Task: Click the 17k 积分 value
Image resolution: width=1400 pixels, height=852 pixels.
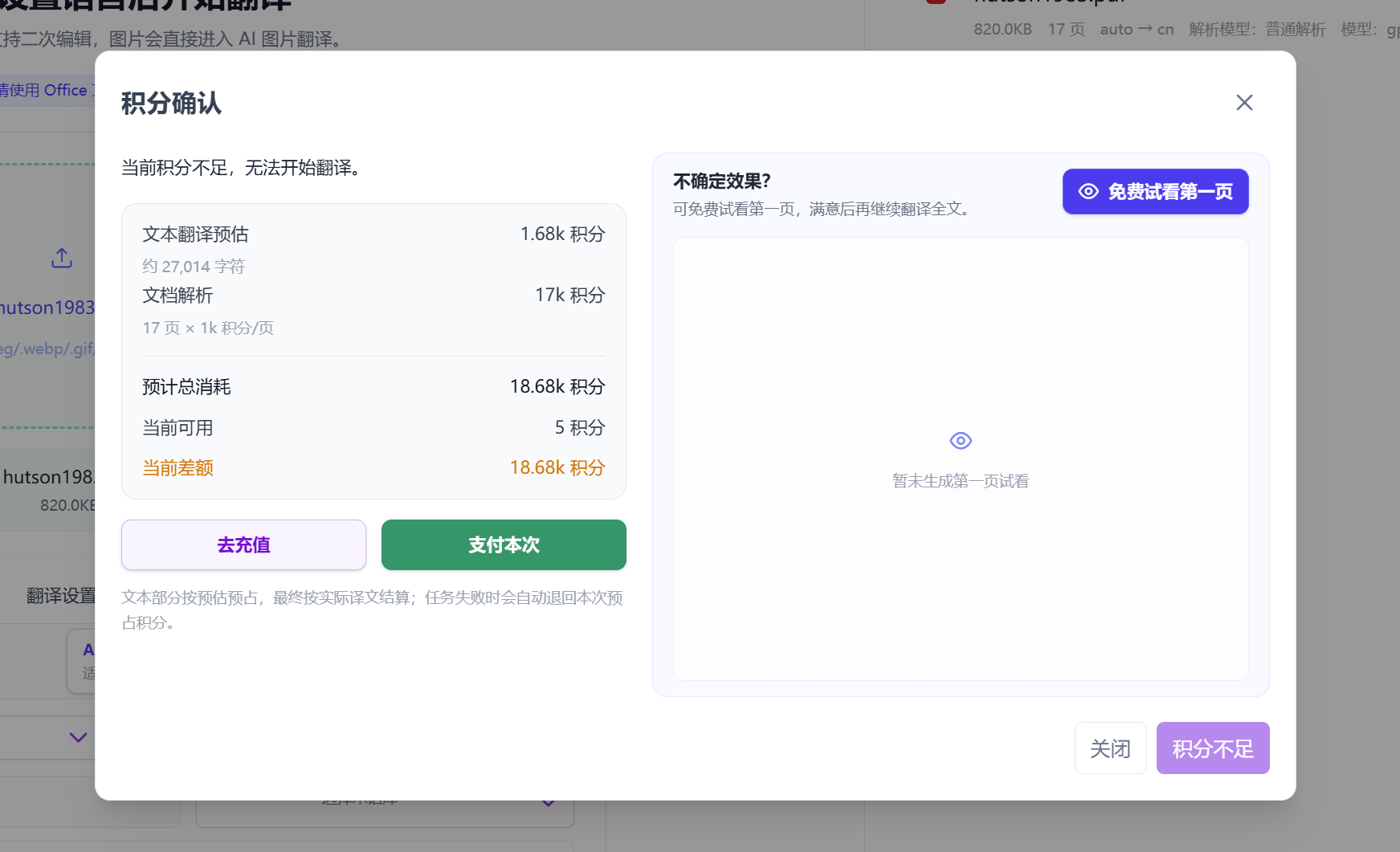Action: click(570, 296)
